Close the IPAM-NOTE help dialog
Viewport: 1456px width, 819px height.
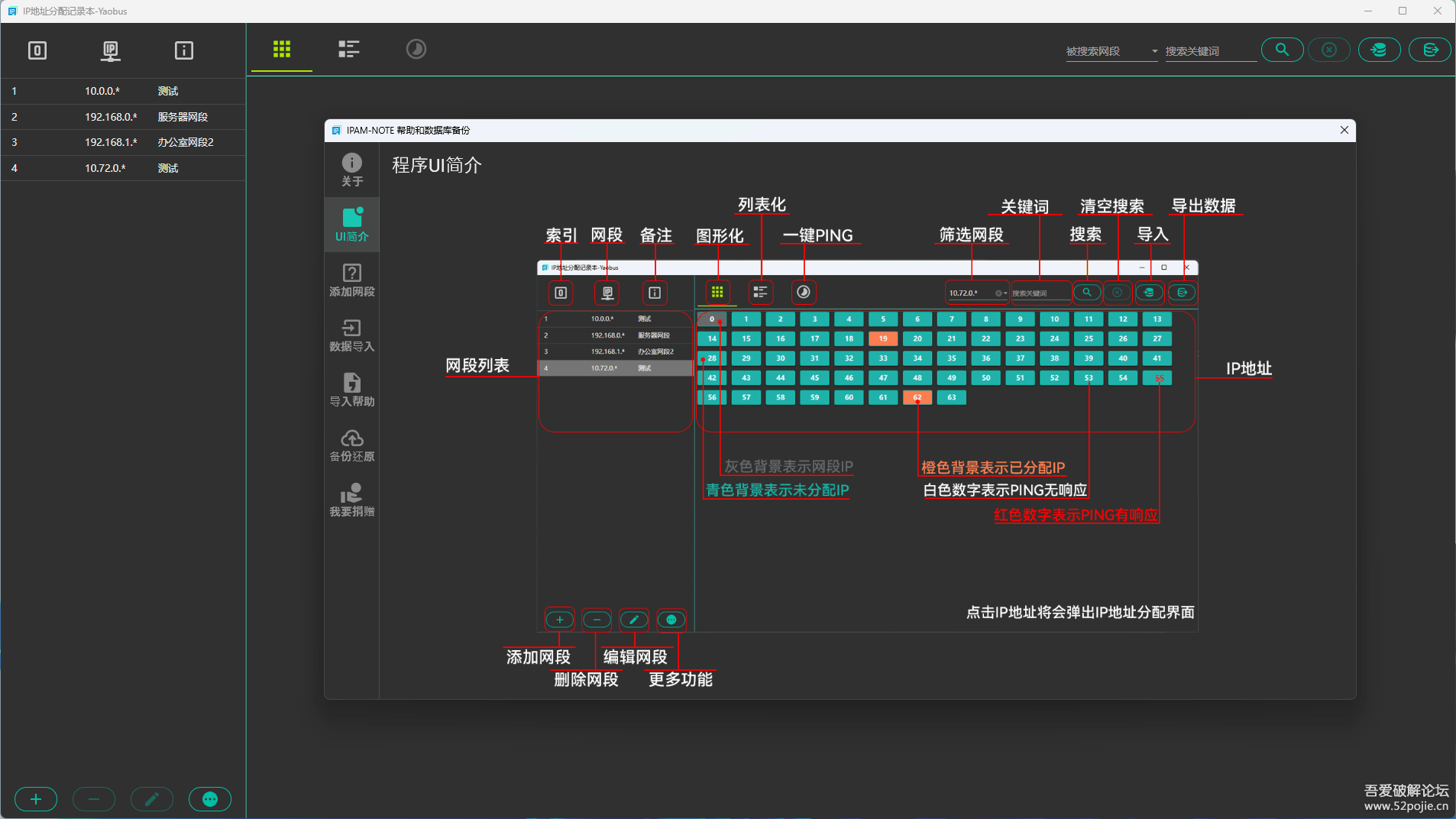click(1344, 130)
